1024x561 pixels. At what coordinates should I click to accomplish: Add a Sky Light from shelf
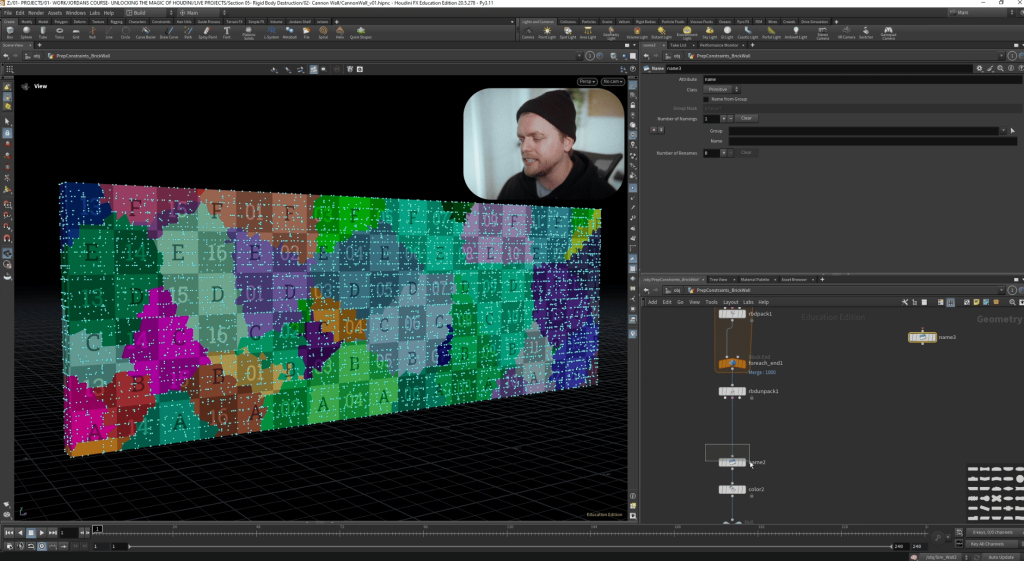(709, 32)
